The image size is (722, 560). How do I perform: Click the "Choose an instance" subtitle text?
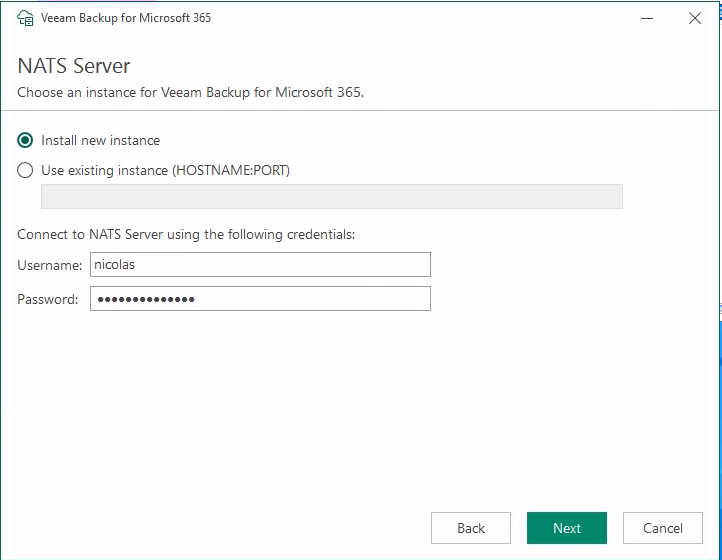[x=190, y=93]
